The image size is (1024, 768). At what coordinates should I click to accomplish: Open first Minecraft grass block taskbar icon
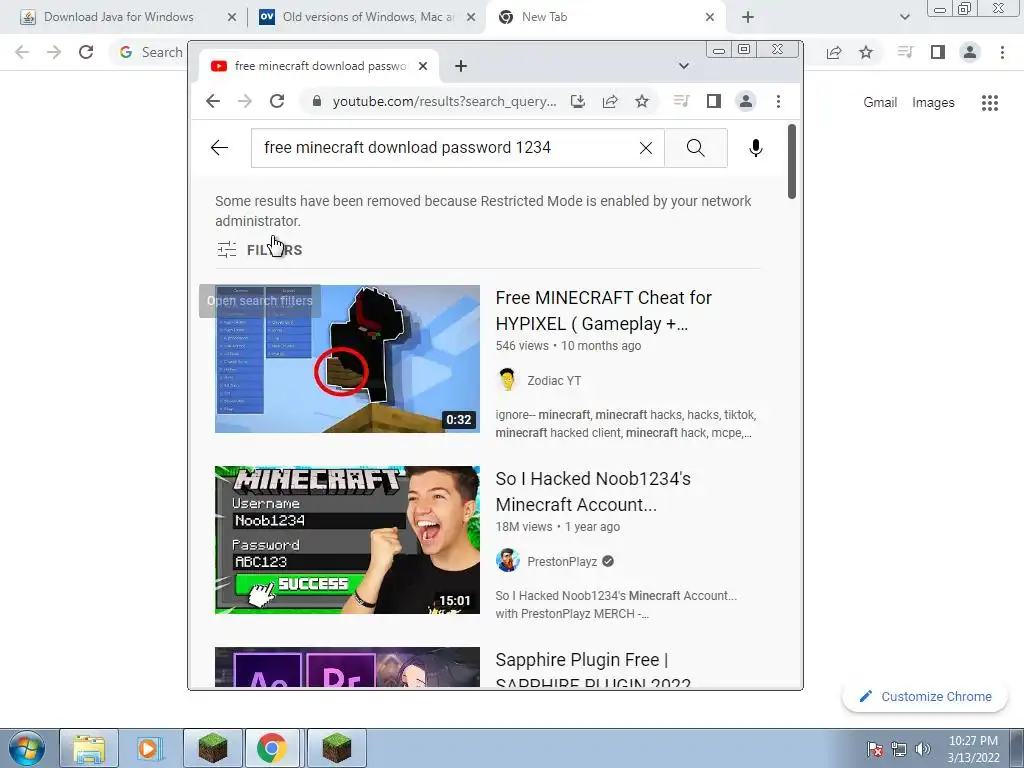(213, 748)
